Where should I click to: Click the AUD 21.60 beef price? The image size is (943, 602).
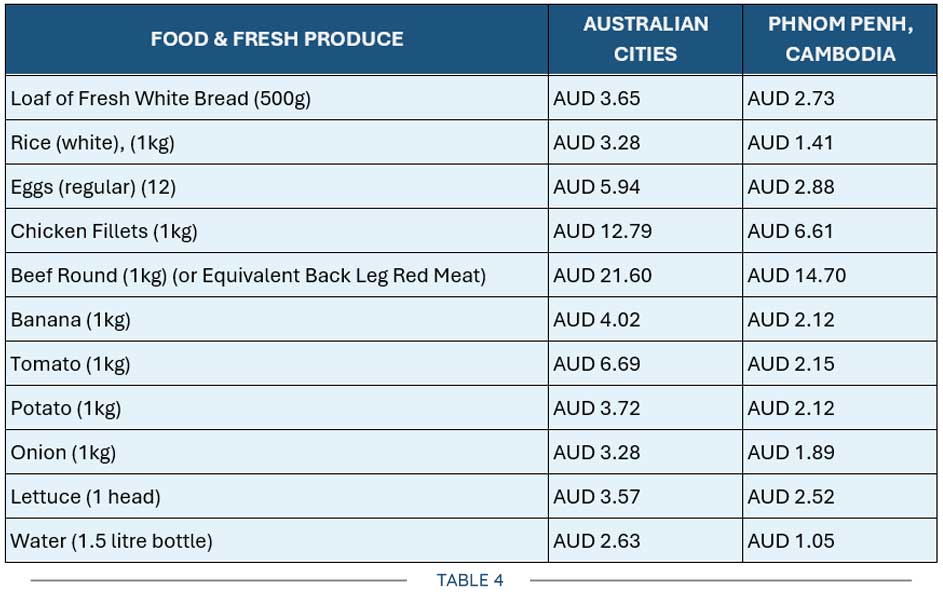(602, 275)
